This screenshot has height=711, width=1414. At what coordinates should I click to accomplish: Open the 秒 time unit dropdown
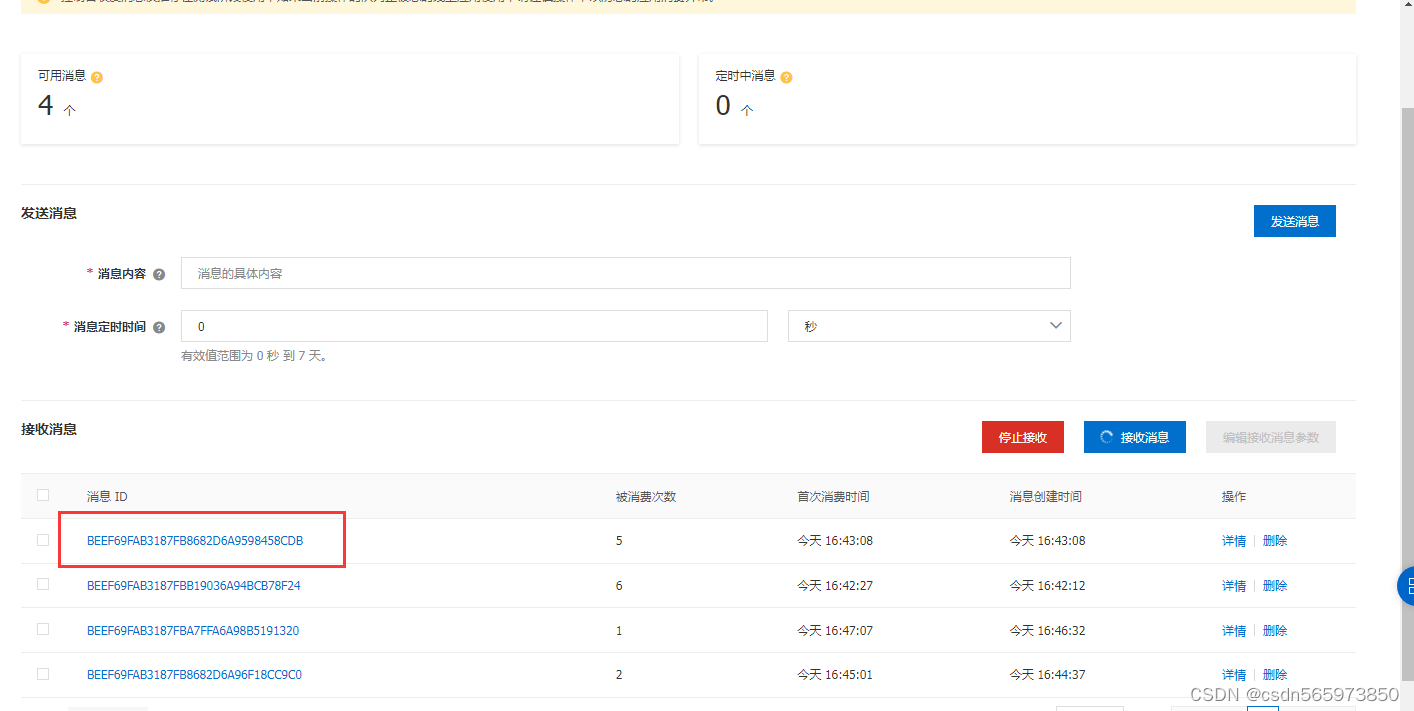(929, 326)
